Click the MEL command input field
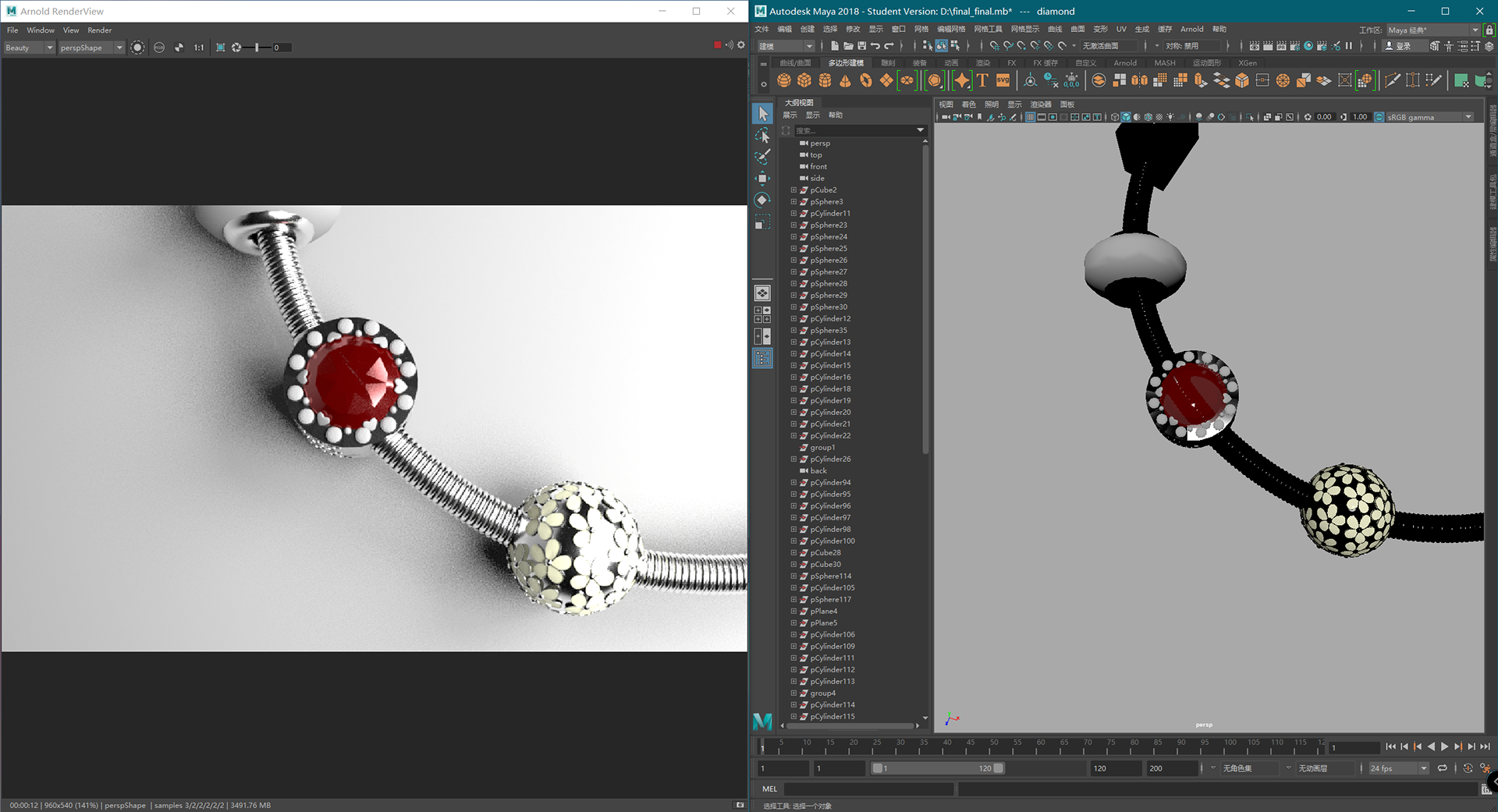Image resolution: width=1498 pixels, height=812 pixels. pyautogui.click(x=868, y=789)
